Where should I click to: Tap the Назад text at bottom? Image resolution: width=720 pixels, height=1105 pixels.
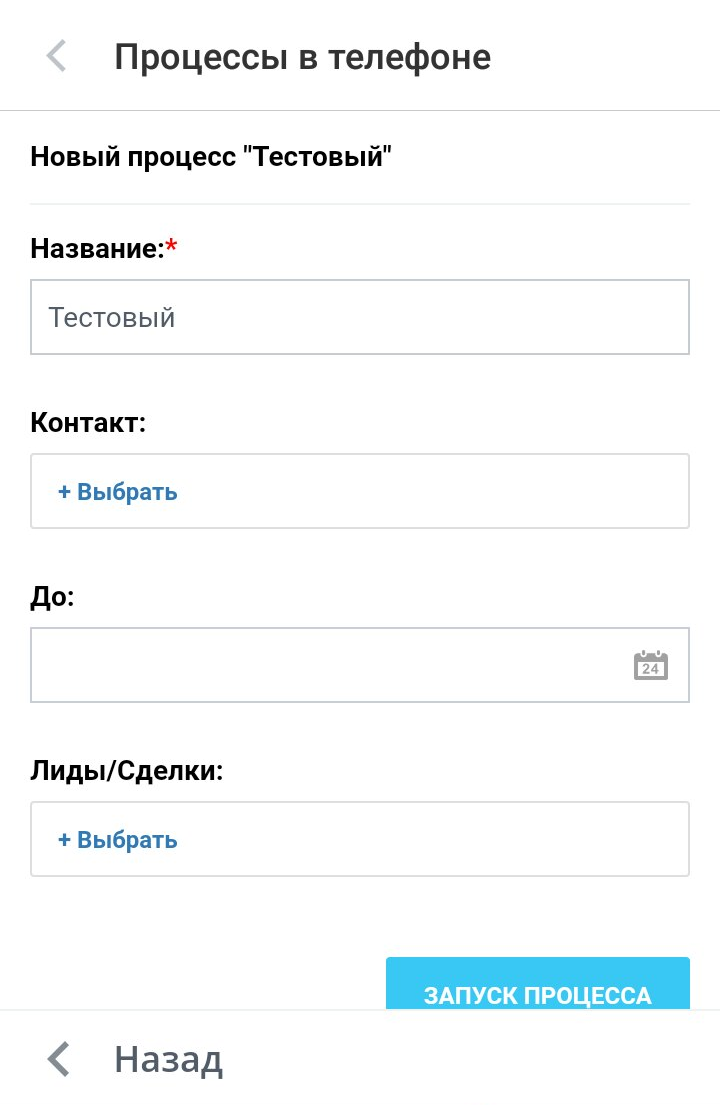pos(168,1058)
